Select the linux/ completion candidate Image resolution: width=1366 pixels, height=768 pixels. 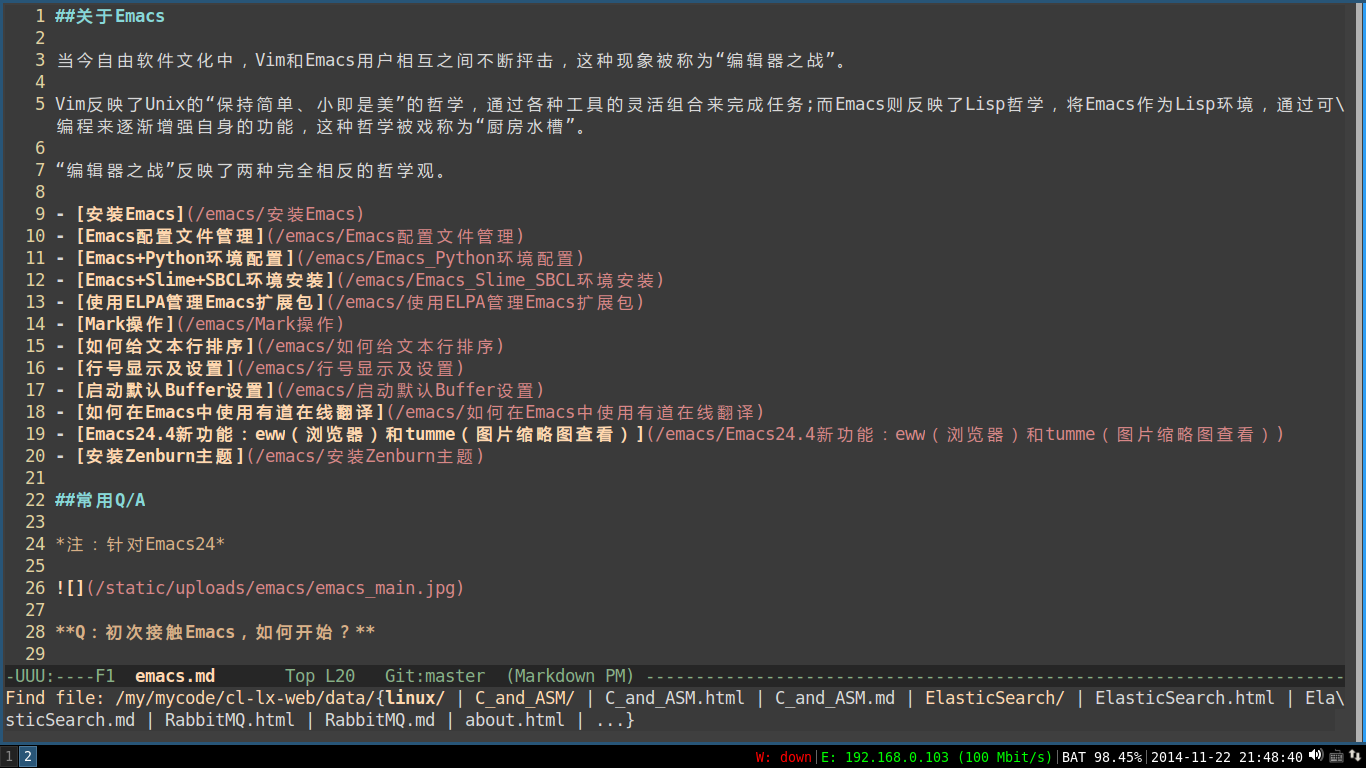tap(415, 698)
